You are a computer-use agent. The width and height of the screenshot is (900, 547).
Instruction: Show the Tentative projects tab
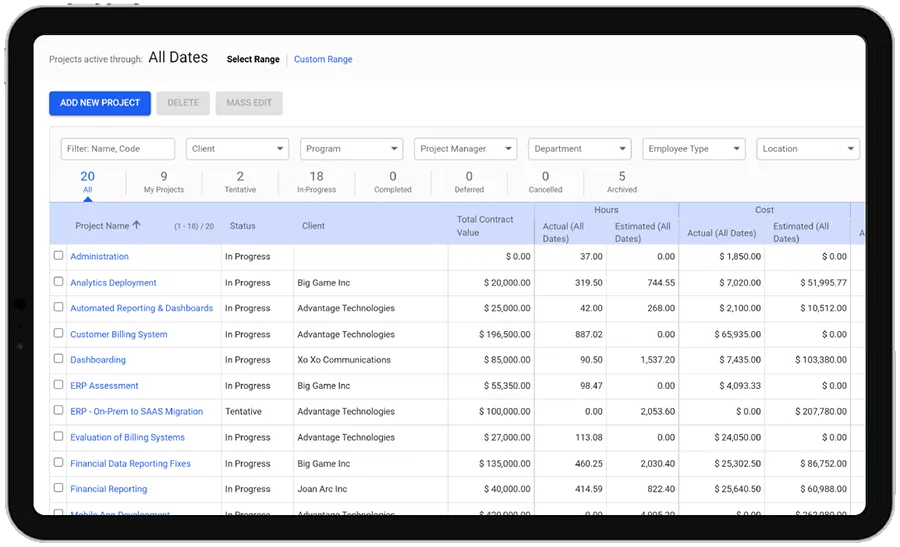pos(240,182)
